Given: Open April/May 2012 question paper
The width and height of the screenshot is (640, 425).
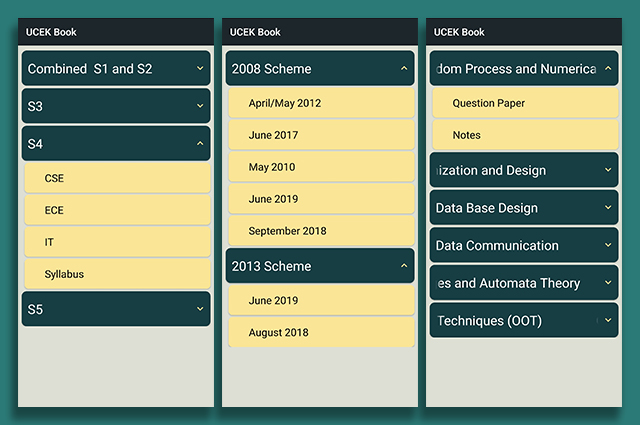Looking at the screenshot, I should point(320,103).
